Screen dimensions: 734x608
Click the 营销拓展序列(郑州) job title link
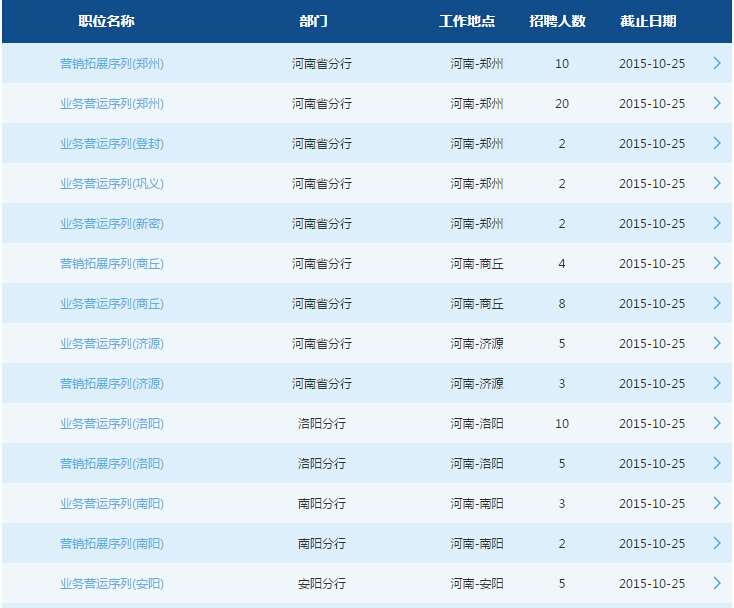click(111, 64)
